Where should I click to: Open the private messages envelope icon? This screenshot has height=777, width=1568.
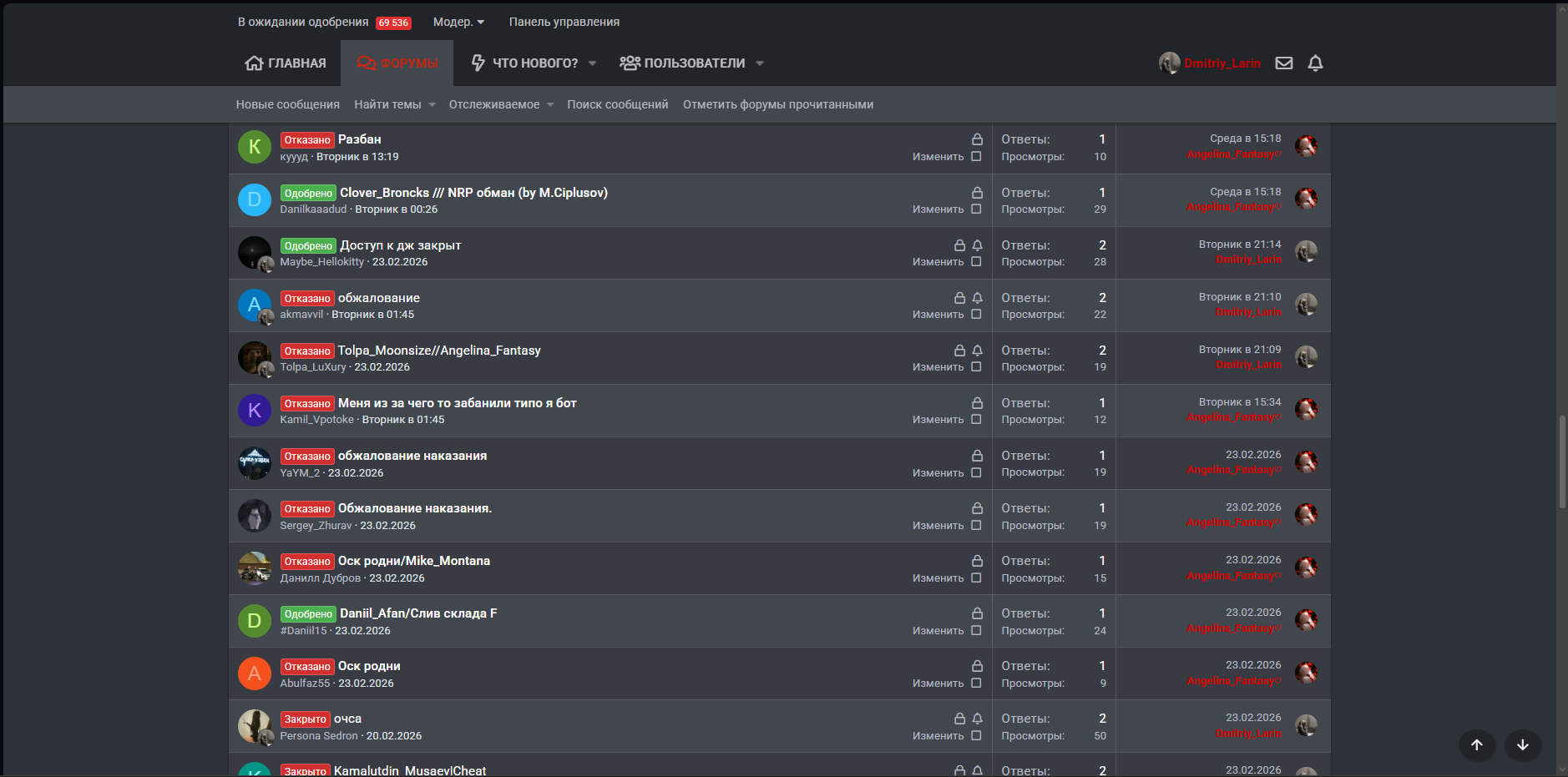1284,63
